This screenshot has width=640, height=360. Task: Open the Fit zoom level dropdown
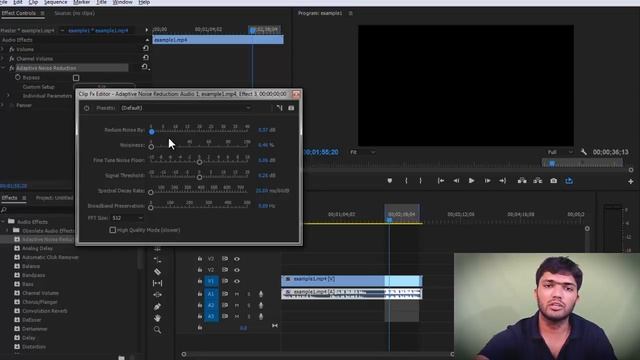362,152
